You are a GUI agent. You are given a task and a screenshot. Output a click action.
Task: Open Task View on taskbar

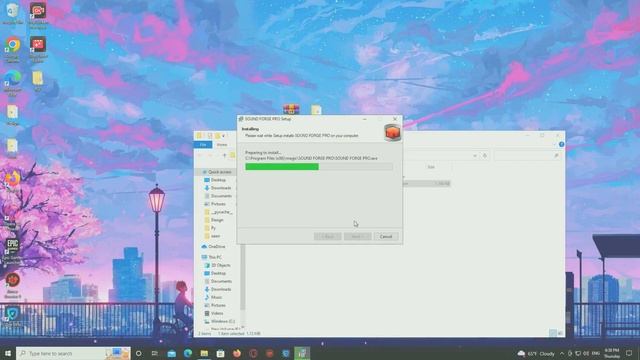click(x=155, y=353)
